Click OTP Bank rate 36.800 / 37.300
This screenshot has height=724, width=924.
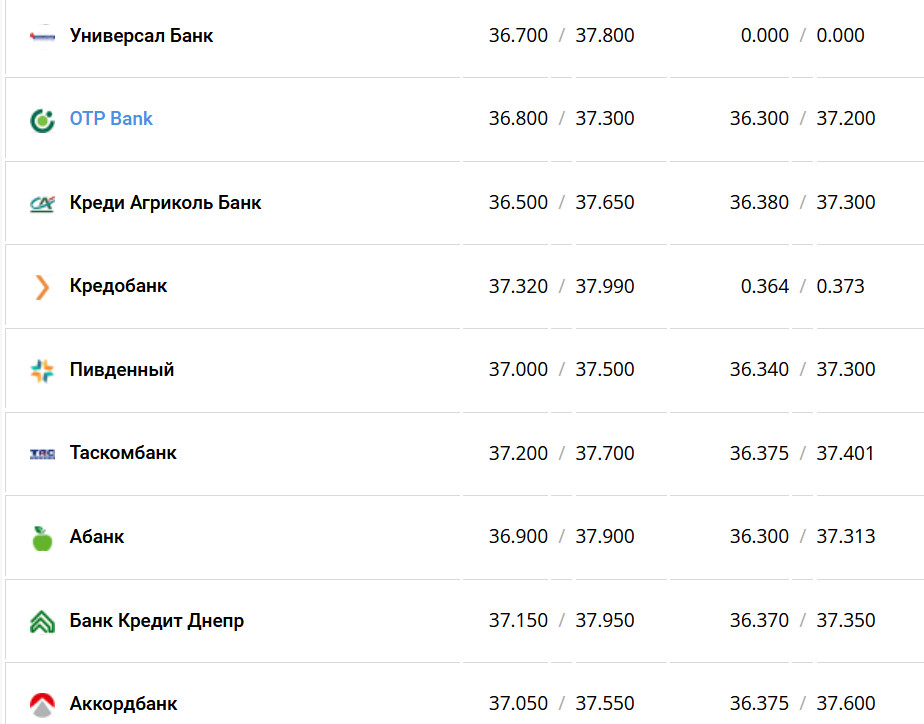561,119
